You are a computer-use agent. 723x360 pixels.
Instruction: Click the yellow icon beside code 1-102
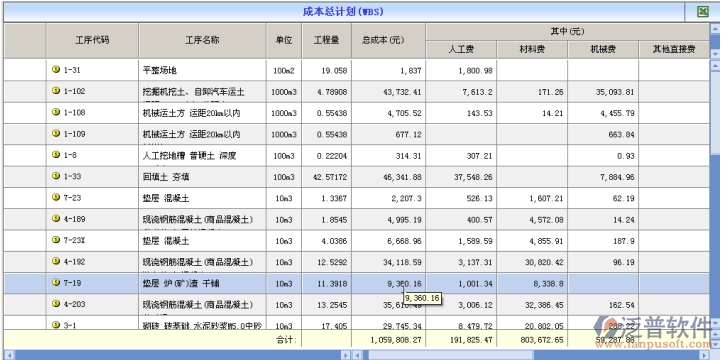[56, 91]
